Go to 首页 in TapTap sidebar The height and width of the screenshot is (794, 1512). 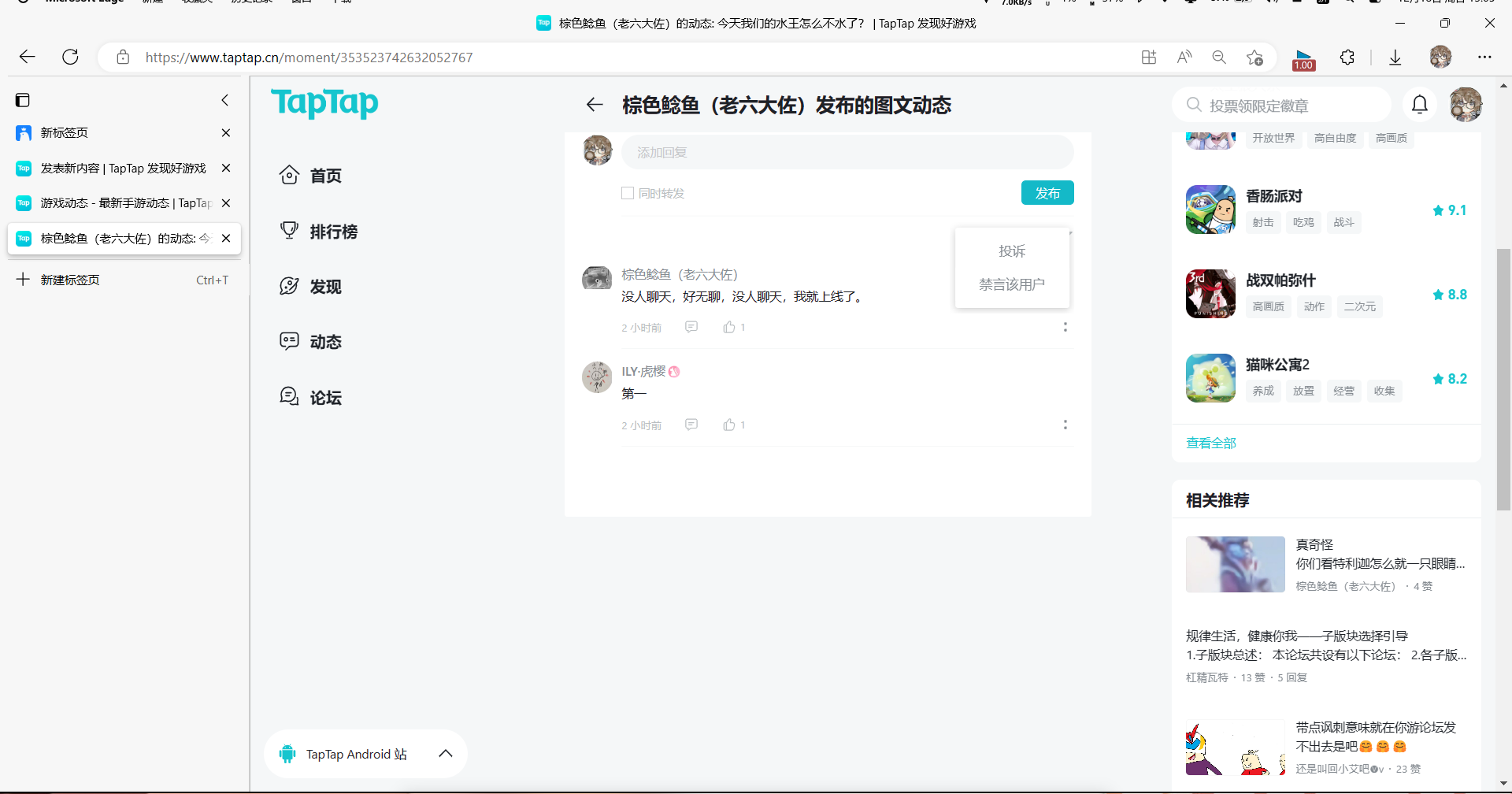pyautogui.click(x=311, y=176)
